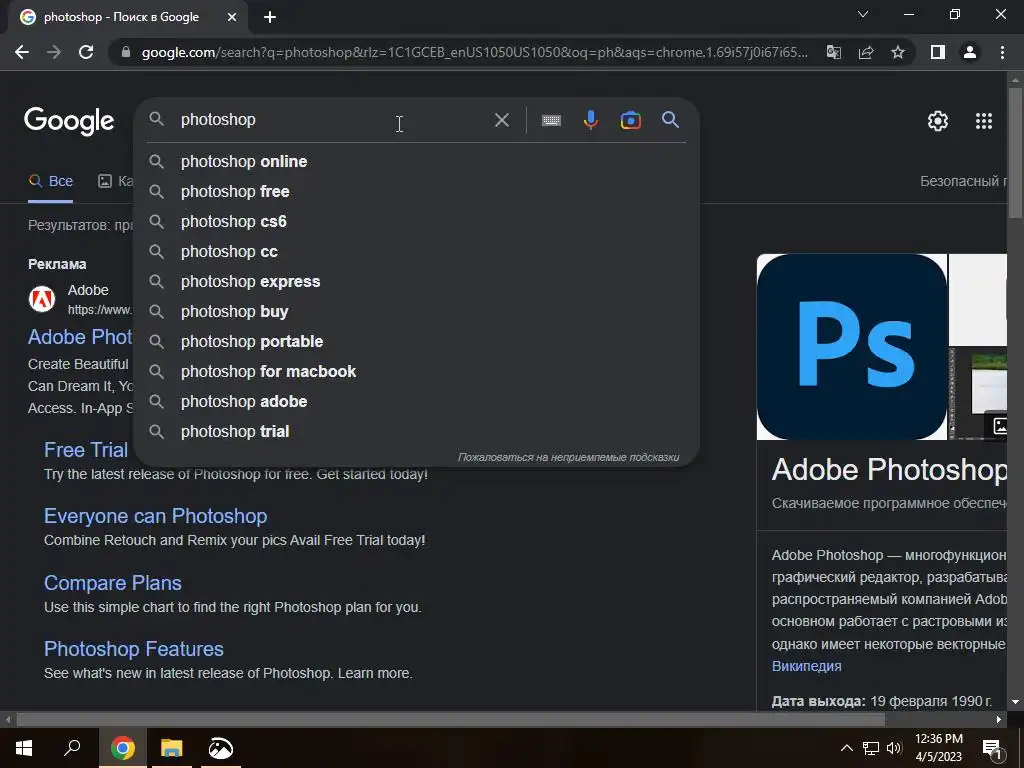Open Windows taskbar search
The image size is (1024, 768).
click(x=72, y=748)
